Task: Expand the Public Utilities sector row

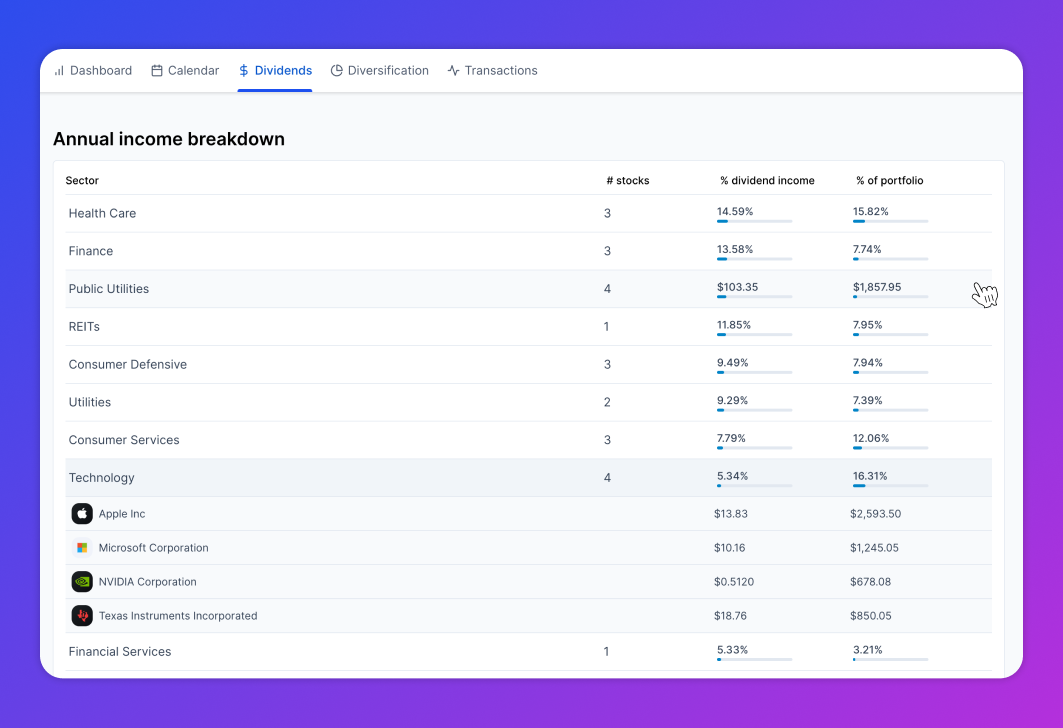Action: pyautogui.click(x=529, y=289)
